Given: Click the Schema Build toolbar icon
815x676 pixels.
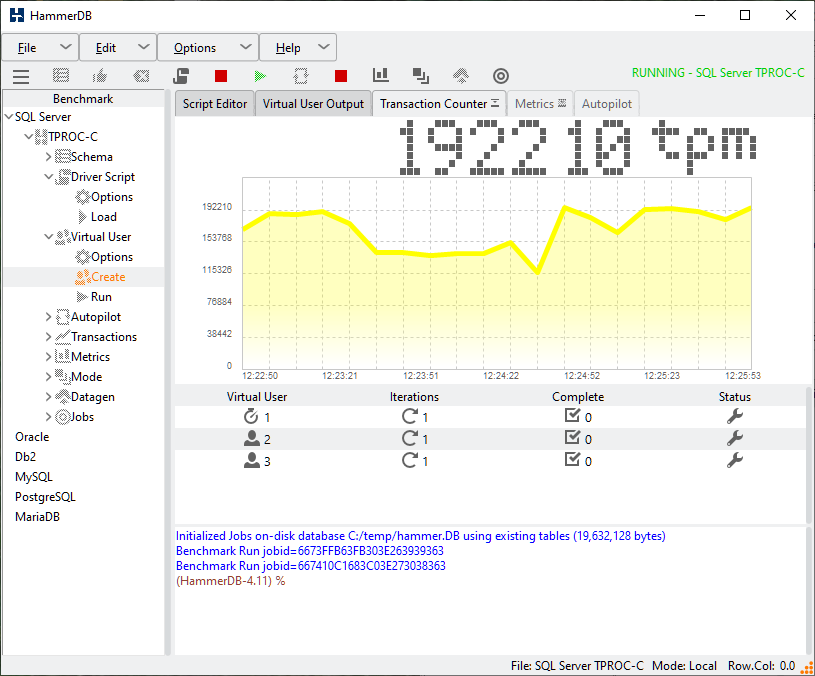Looking at the screenshot, I should (x=61, y=76).
